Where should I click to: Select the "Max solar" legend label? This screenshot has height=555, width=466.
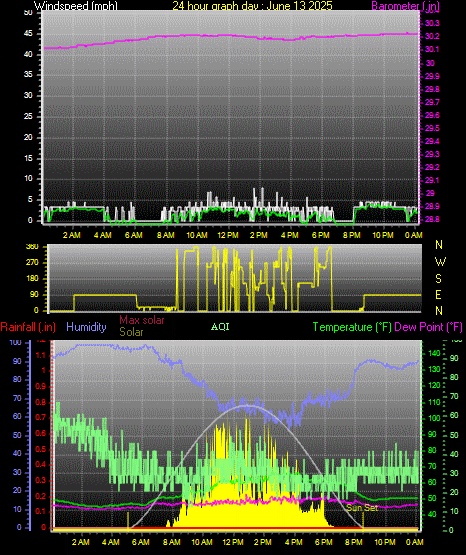(142, 320)
